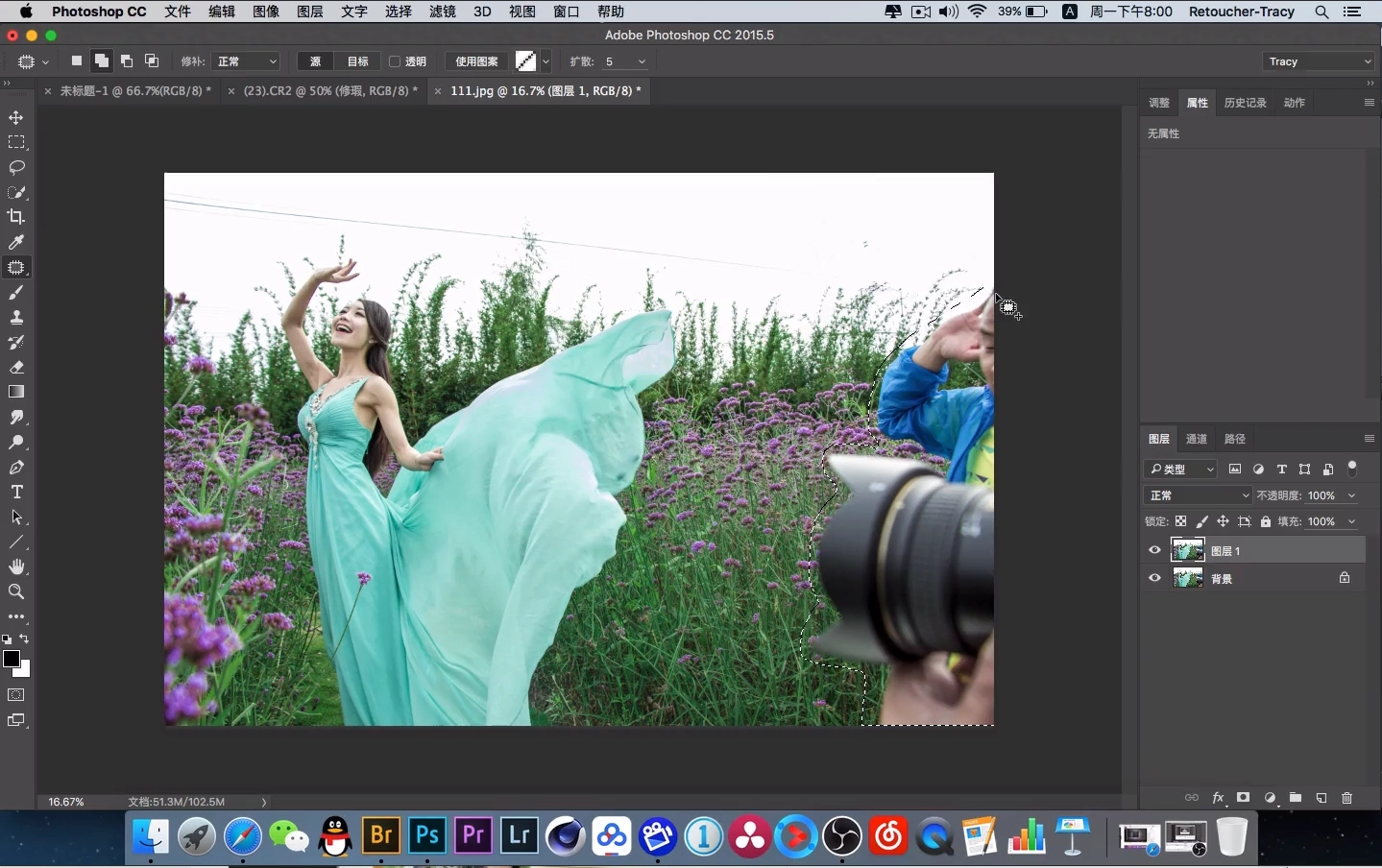Toggle visibility of the 背景 layer
The width and height of the screenshot is (1382, 868).
(x=1154, y=578)
